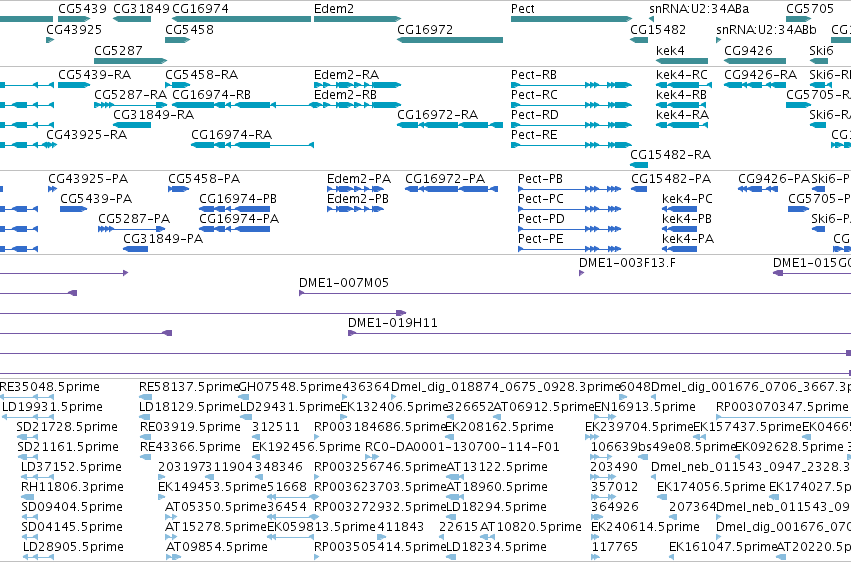This screenshot has height=562, width=851.
Task: Select the CG16974-RA transcript label
Action: point(231,135)
